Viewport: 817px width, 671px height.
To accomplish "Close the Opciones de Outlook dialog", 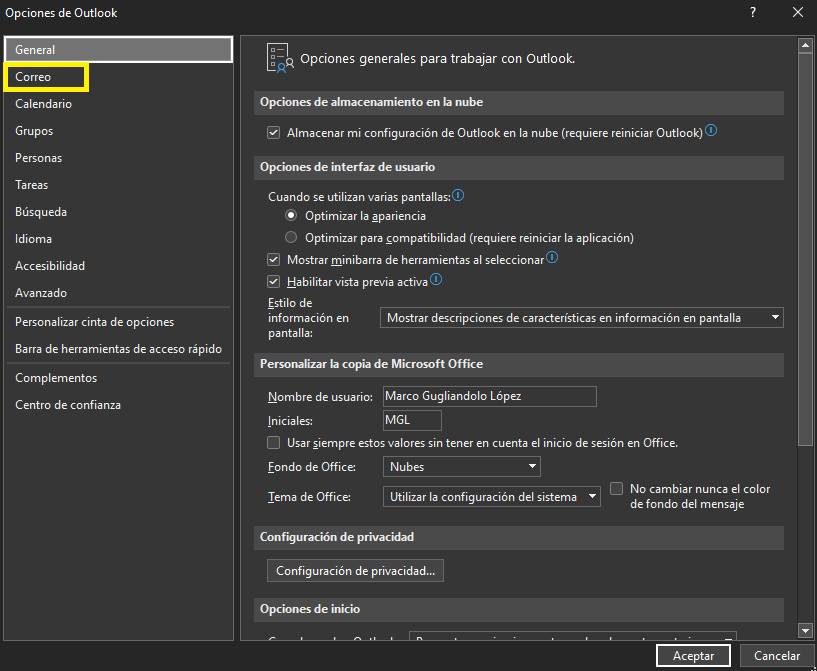I will click(x=798, y=13).
